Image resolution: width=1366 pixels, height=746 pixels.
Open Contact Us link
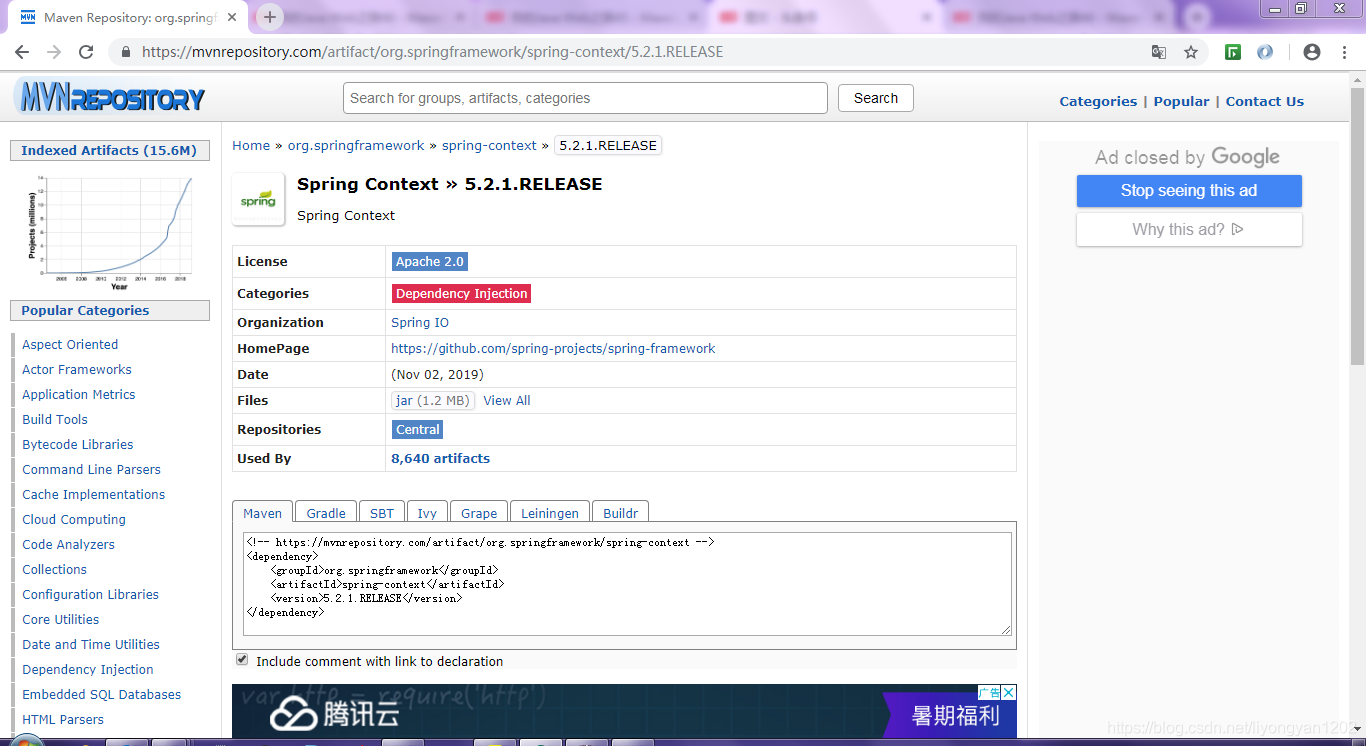(x=1265, y=101)
